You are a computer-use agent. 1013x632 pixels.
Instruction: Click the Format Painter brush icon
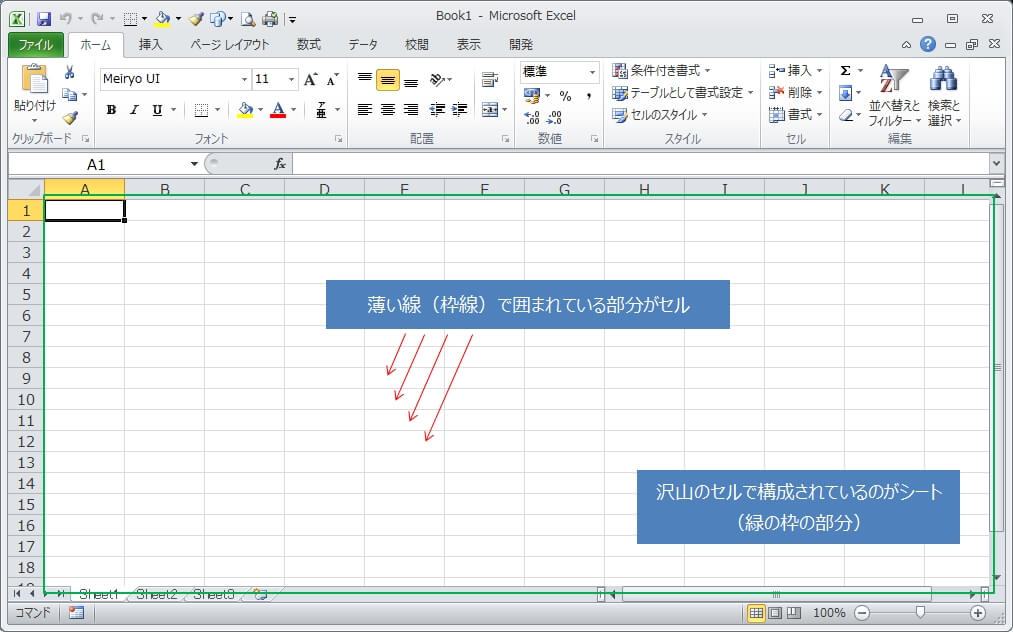(70, 118)
